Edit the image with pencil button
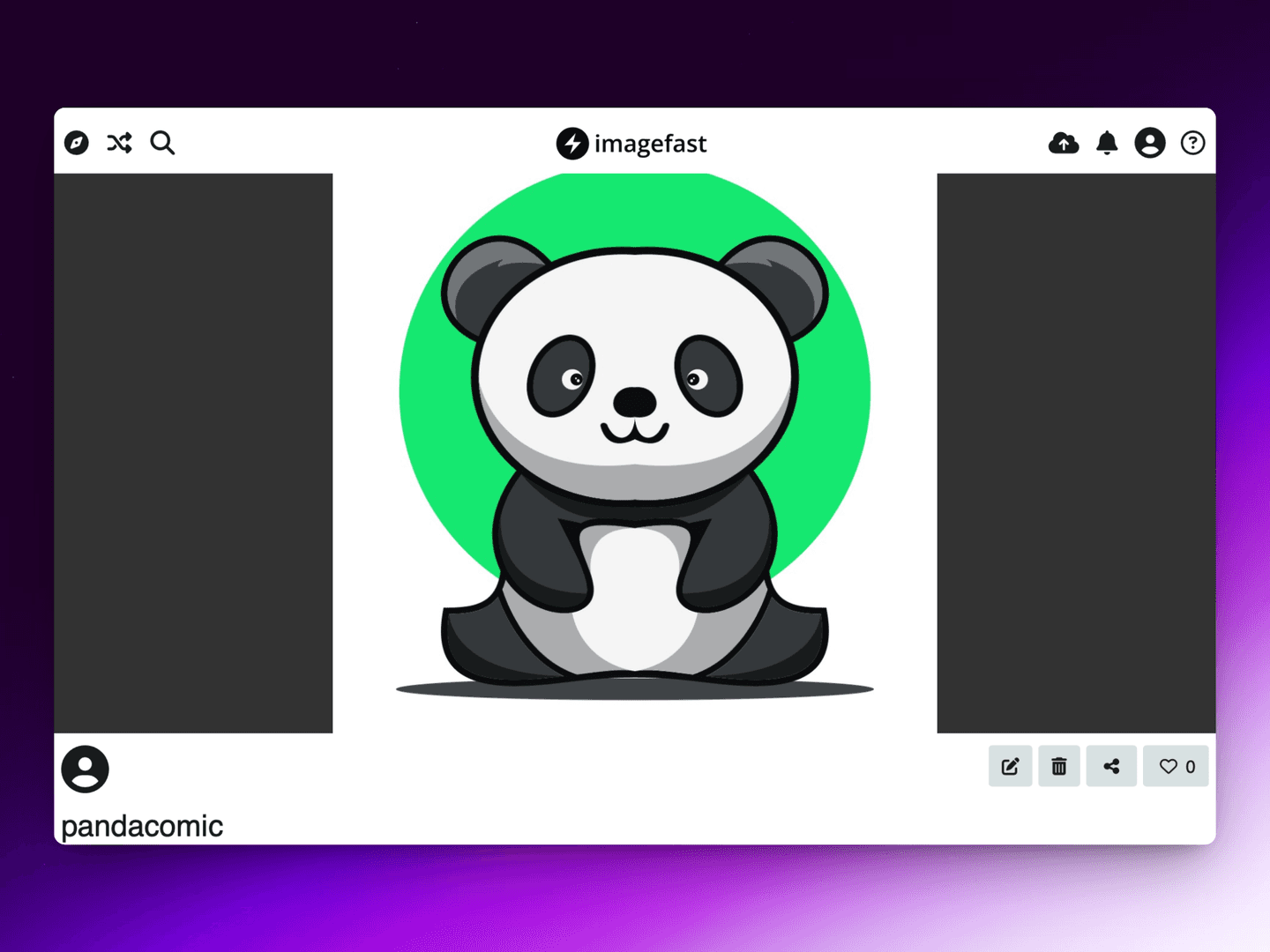1270x952 pixels. click(1011, 766)
